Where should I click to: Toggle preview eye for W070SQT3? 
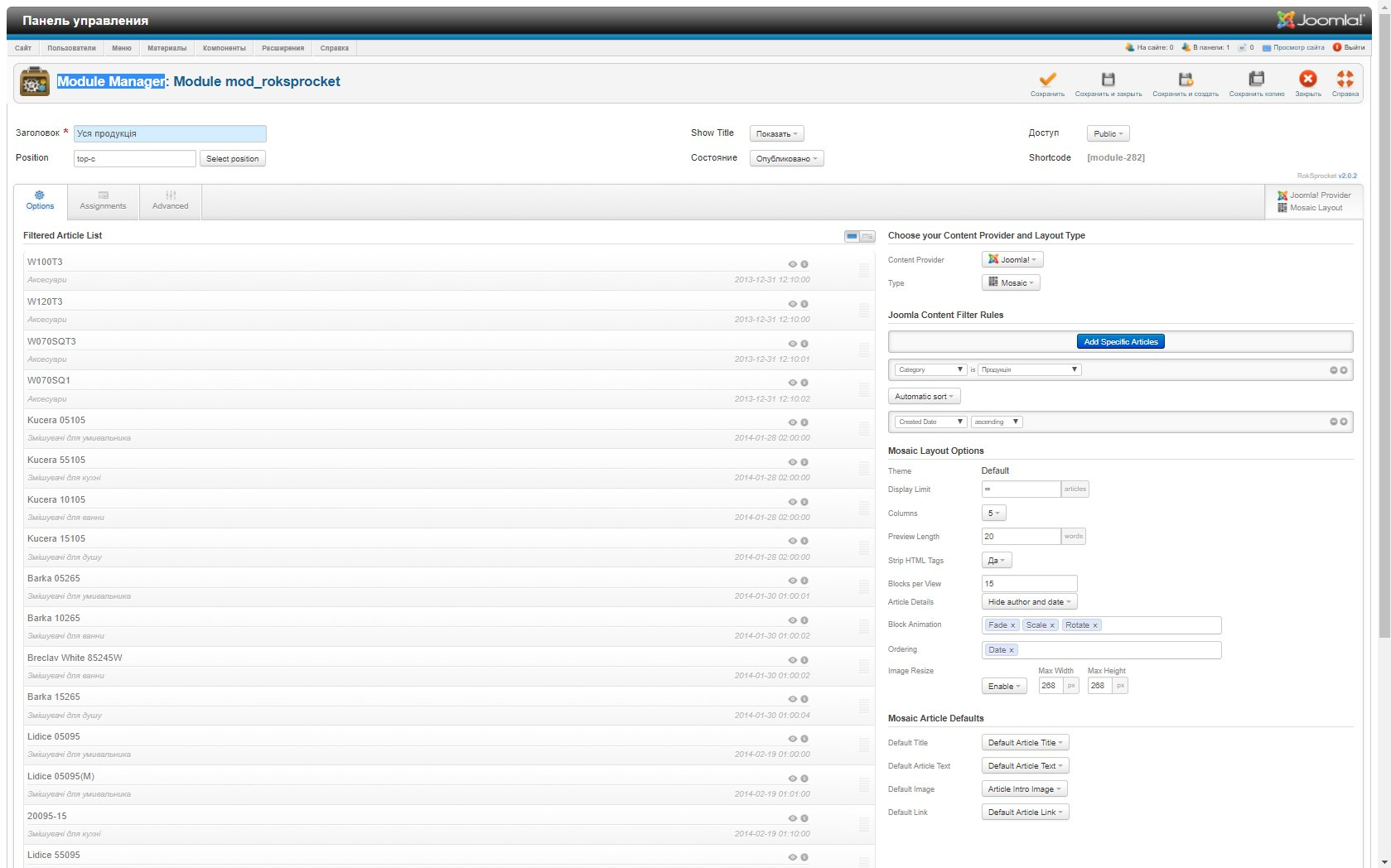(792, 344)
